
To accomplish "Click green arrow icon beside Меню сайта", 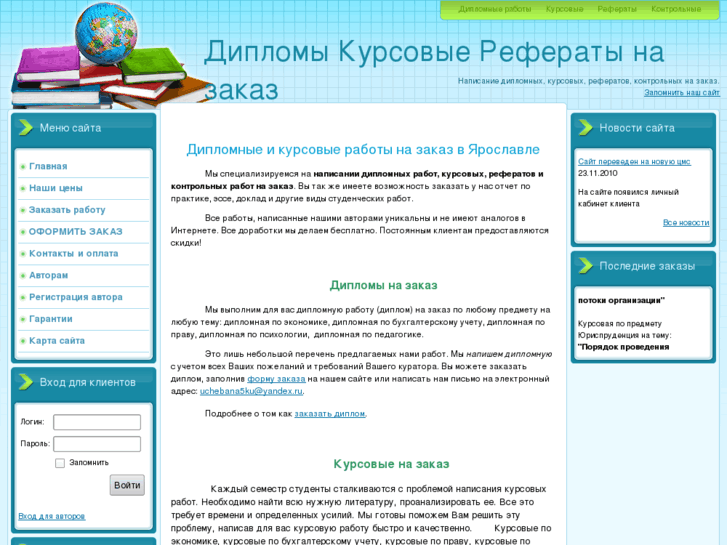I will (x=26, y=128).
